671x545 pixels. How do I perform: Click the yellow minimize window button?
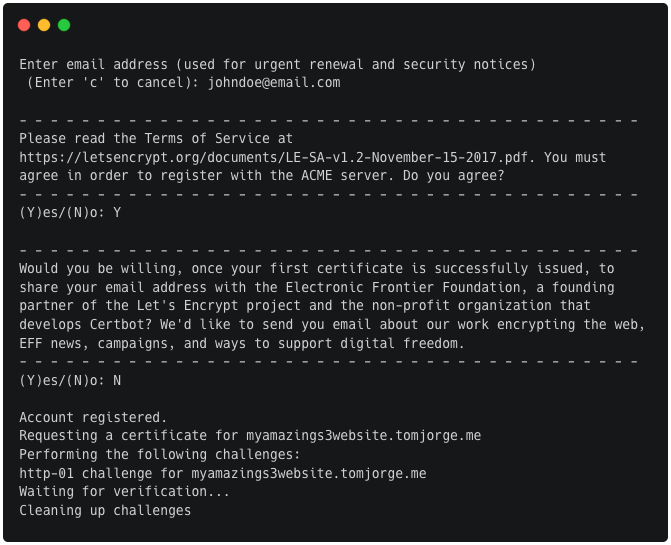(44, 25)
